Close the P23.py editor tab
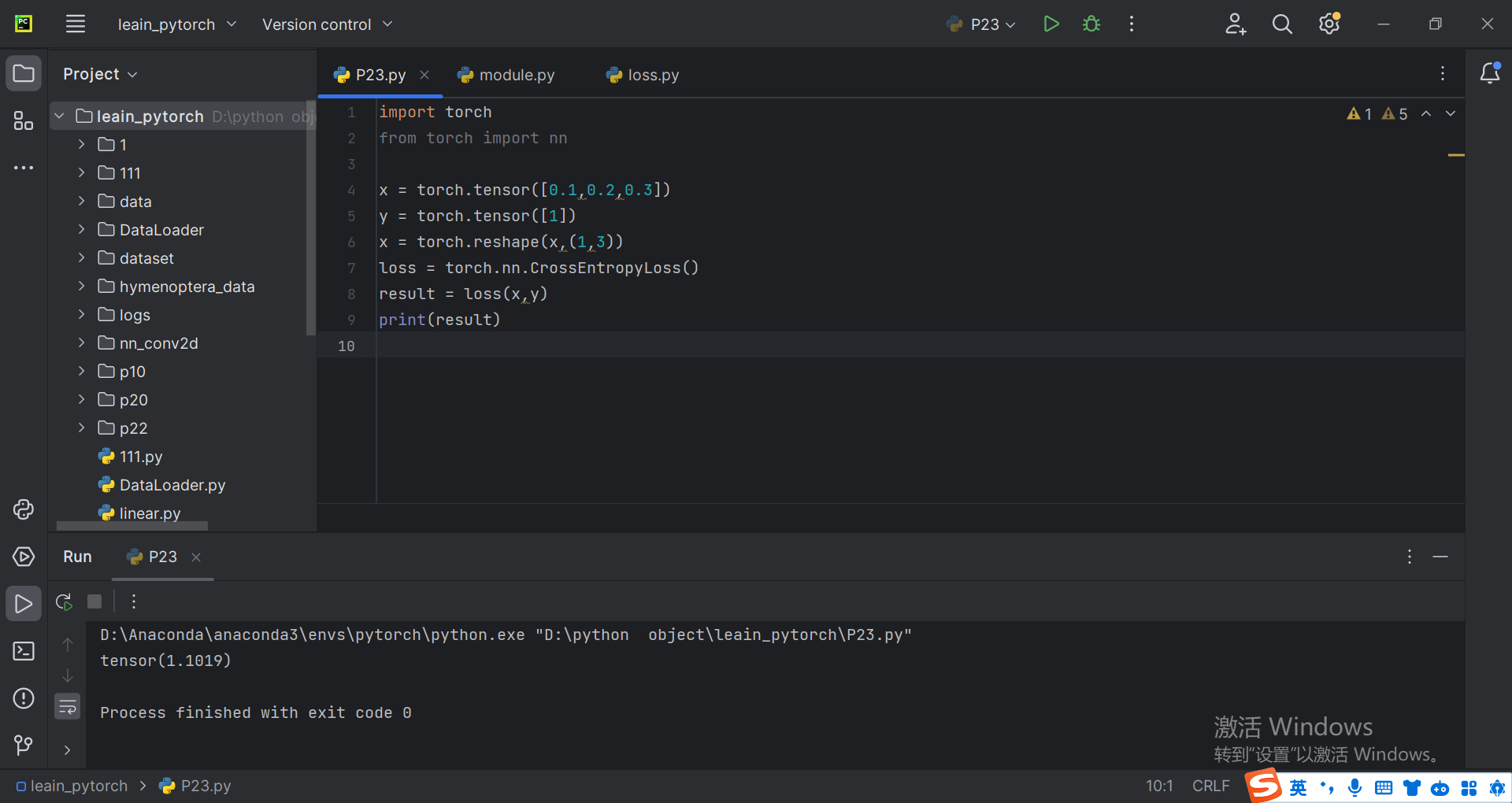The height and width of the screenshot is (803, 1512). point(424,75)
